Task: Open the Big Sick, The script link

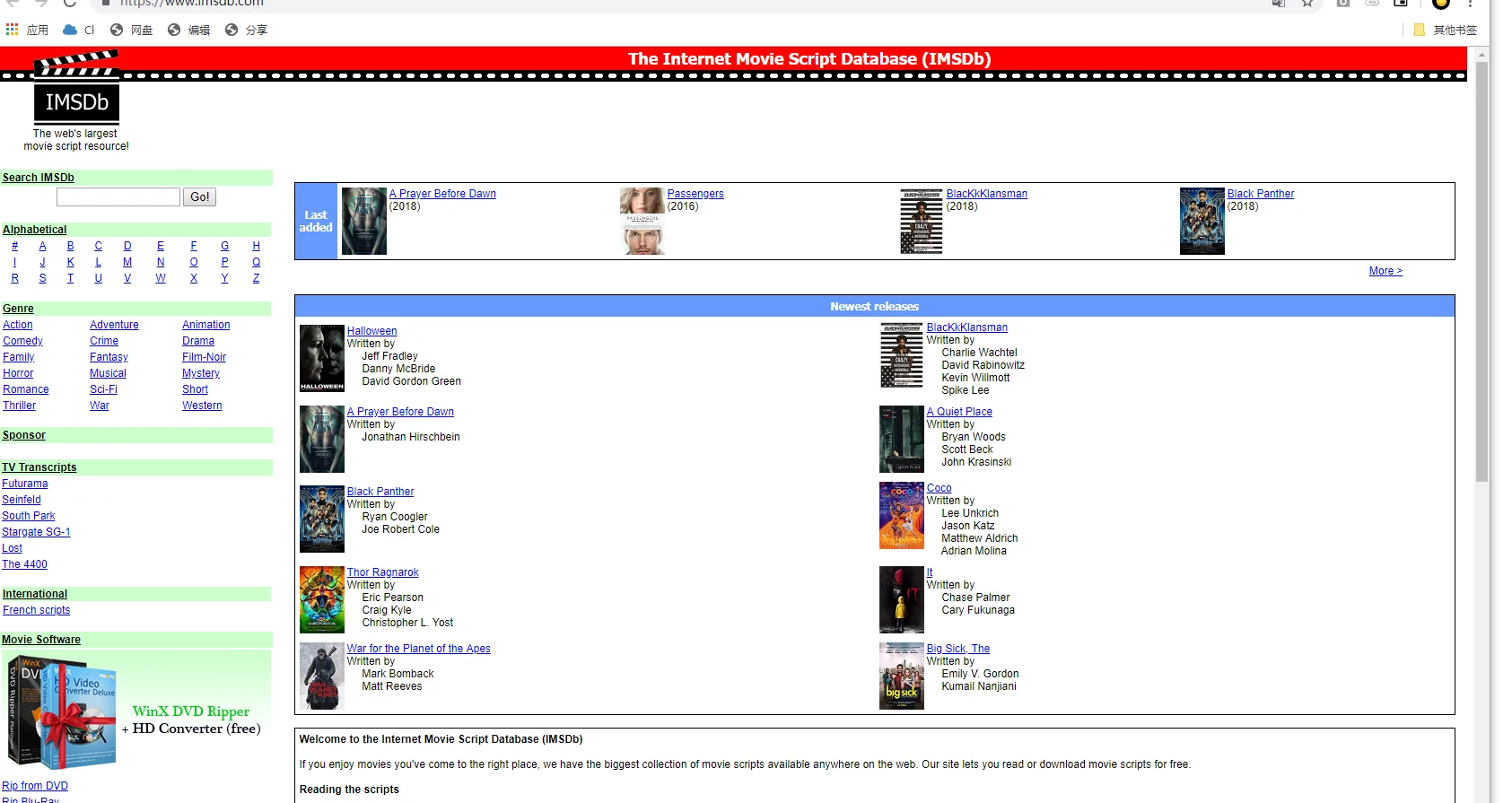Action: click(x=958, y=649)
